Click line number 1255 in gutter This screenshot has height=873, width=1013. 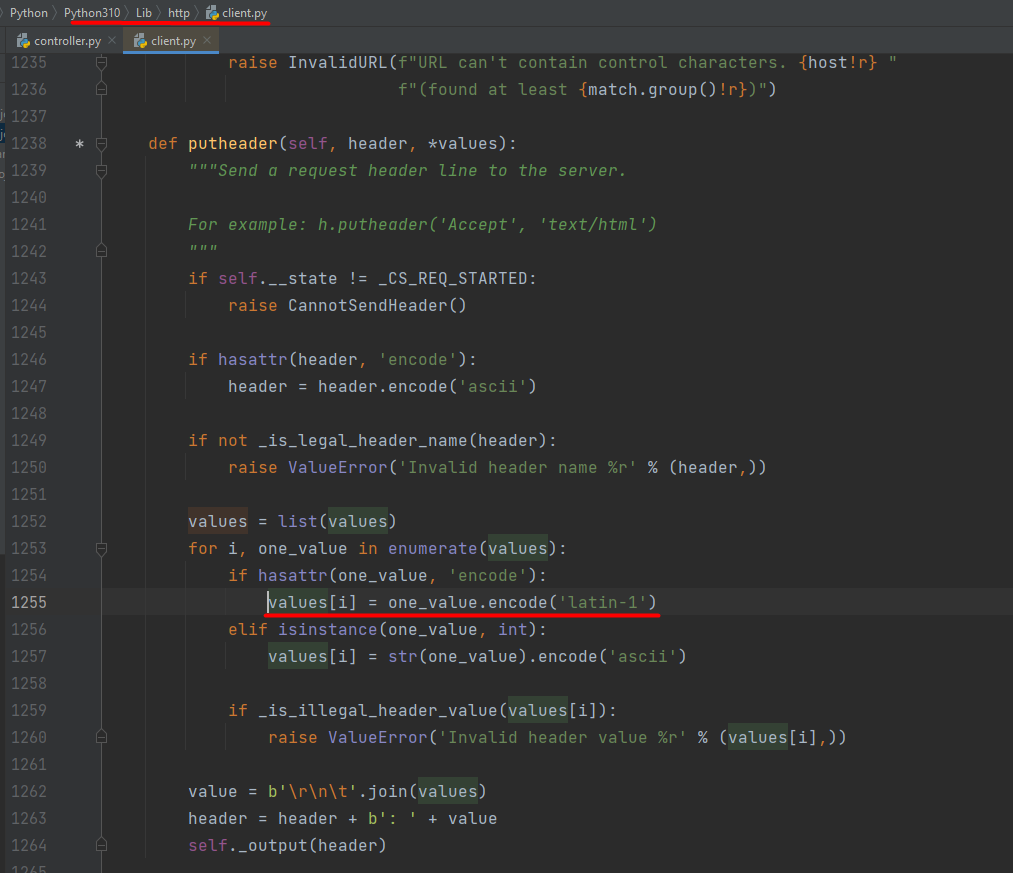[29, 602]
